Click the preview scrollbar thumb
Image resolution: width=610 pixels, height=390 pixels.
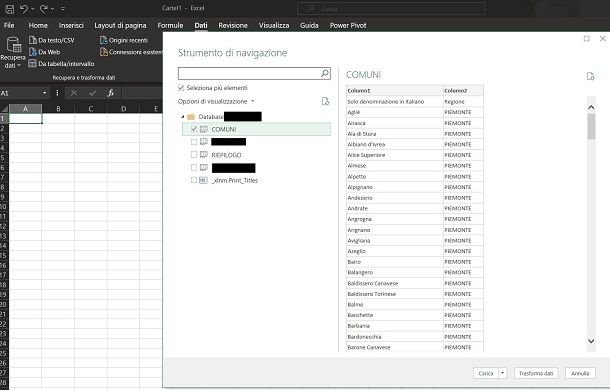point(591,126)
